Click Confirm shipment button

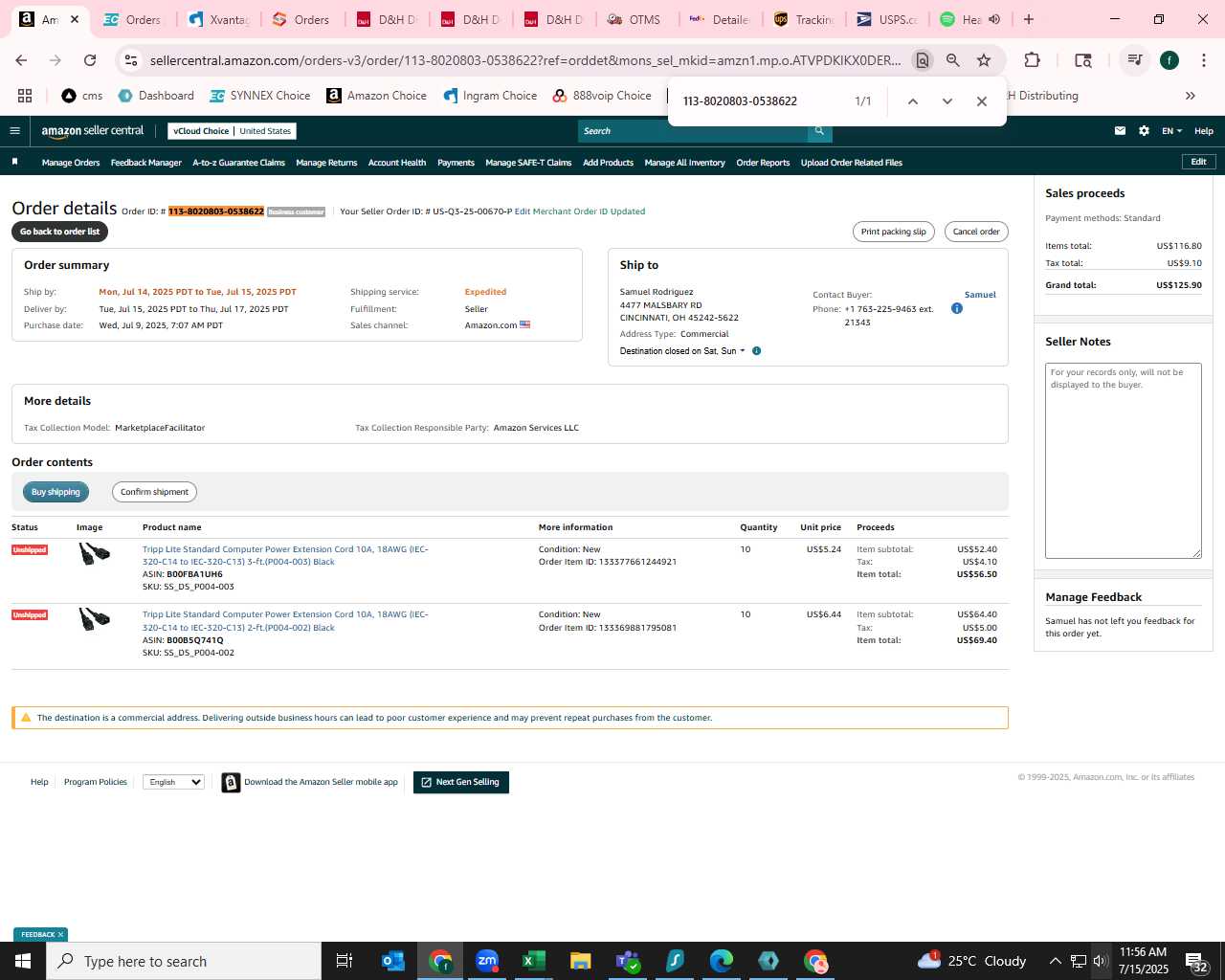(x=154, y=492)
